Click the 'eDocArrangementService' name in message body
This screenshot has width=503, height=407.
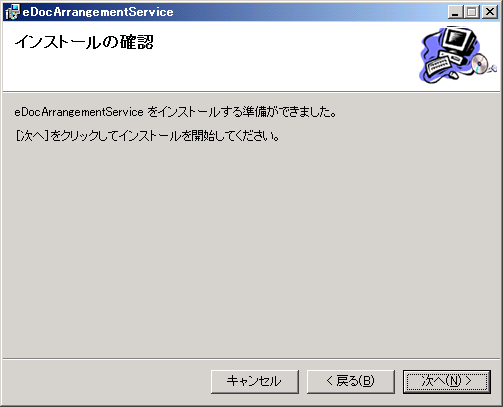[x=79, y=112]
